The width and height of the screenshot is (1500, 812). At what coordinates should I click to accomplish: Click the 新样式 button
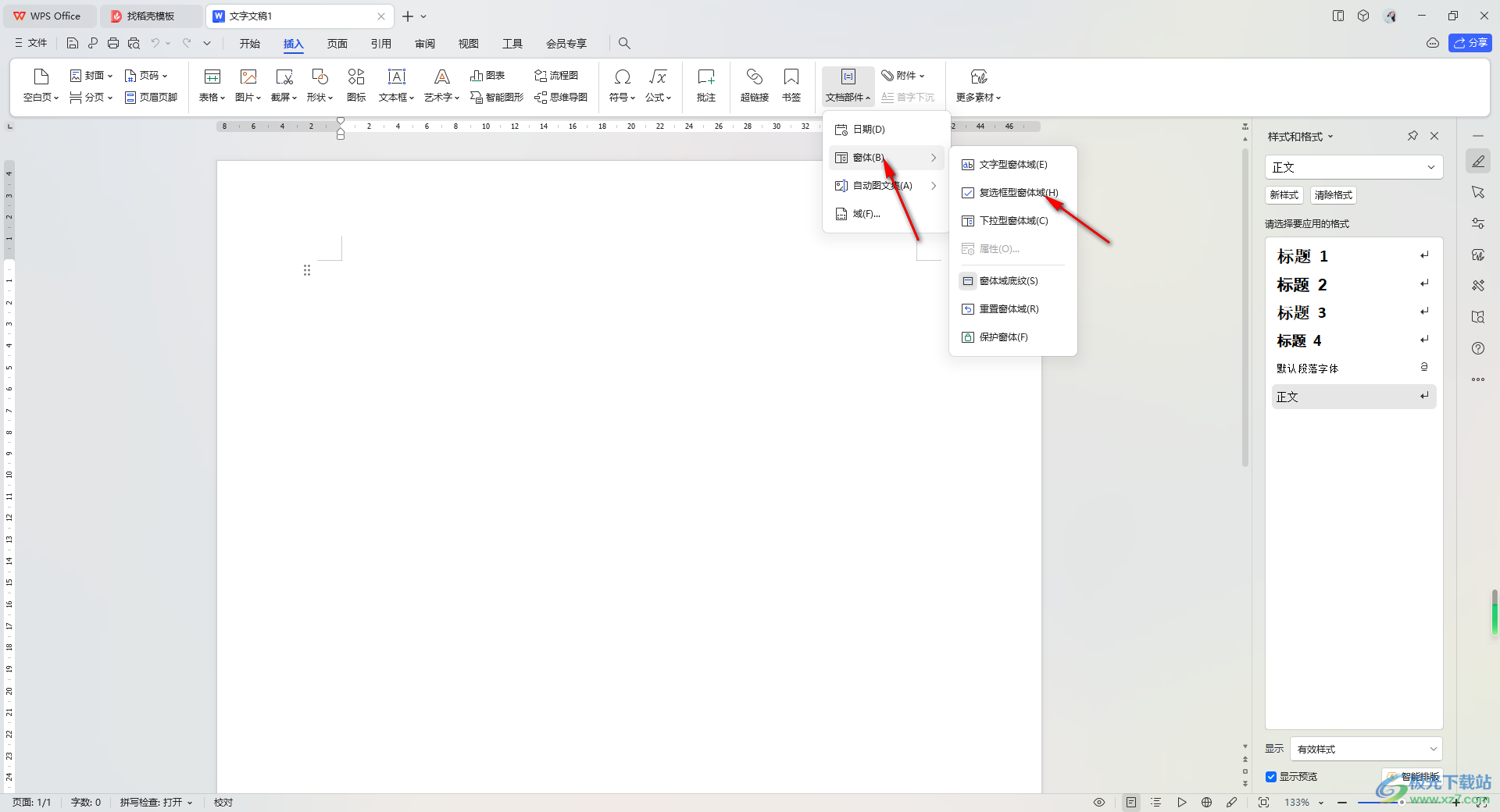coord(1284,195)
